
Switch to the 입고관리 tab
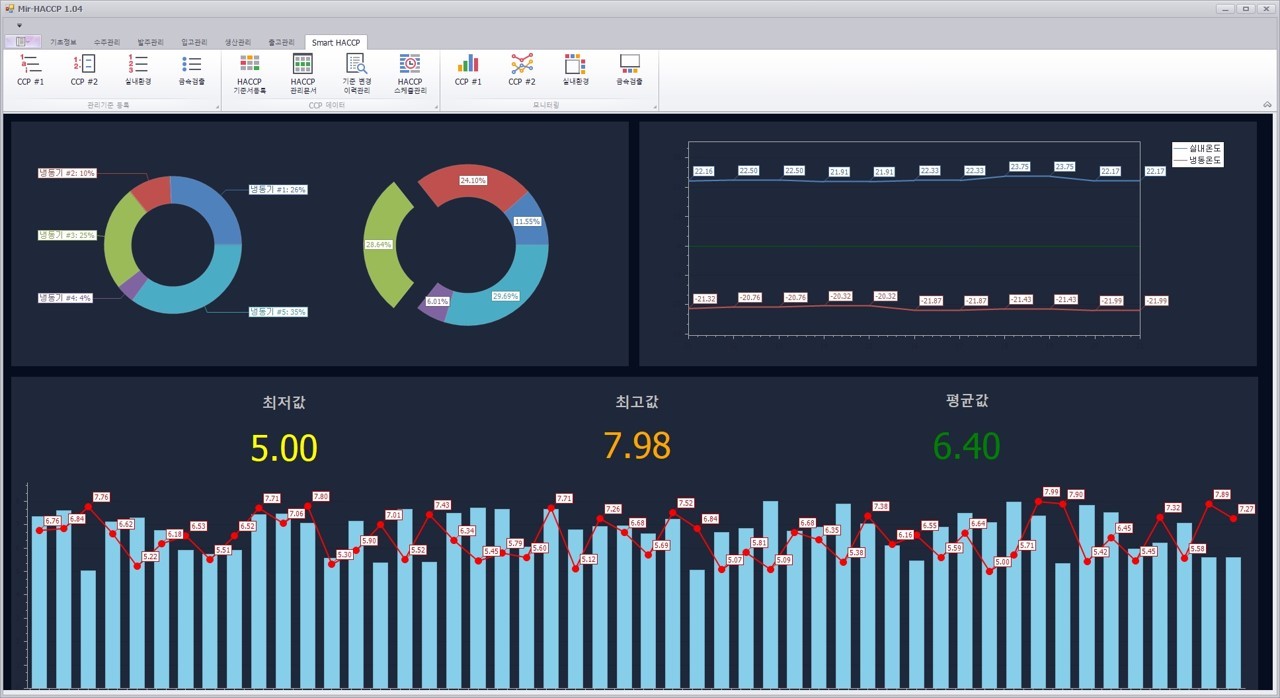click(x=194, y=42)
